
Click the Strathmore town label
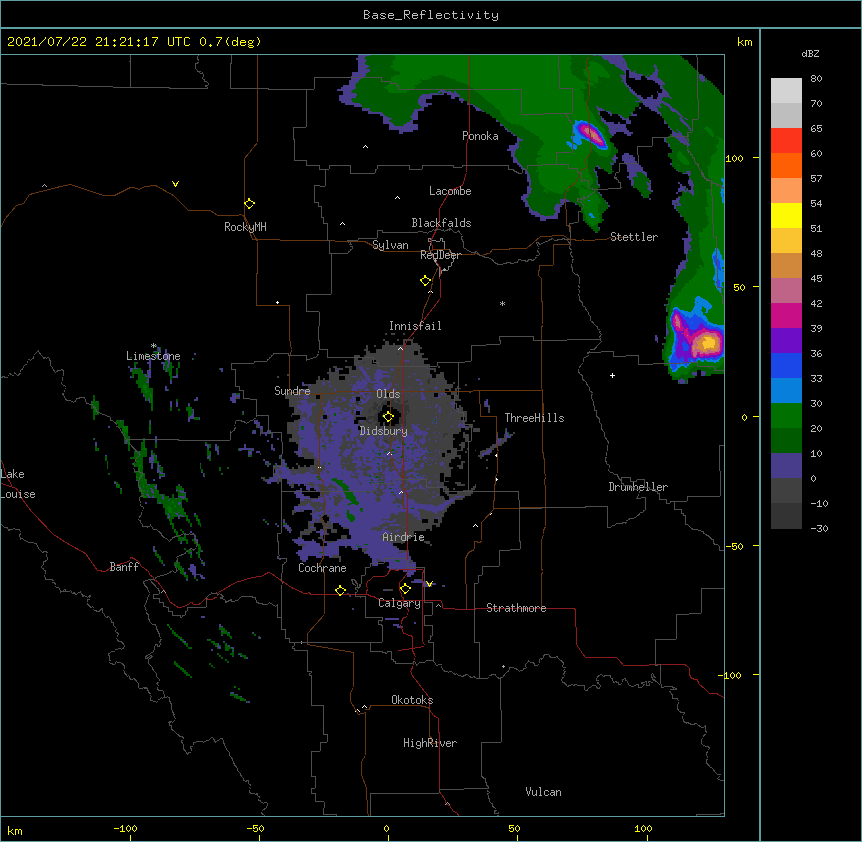(516, 608)
